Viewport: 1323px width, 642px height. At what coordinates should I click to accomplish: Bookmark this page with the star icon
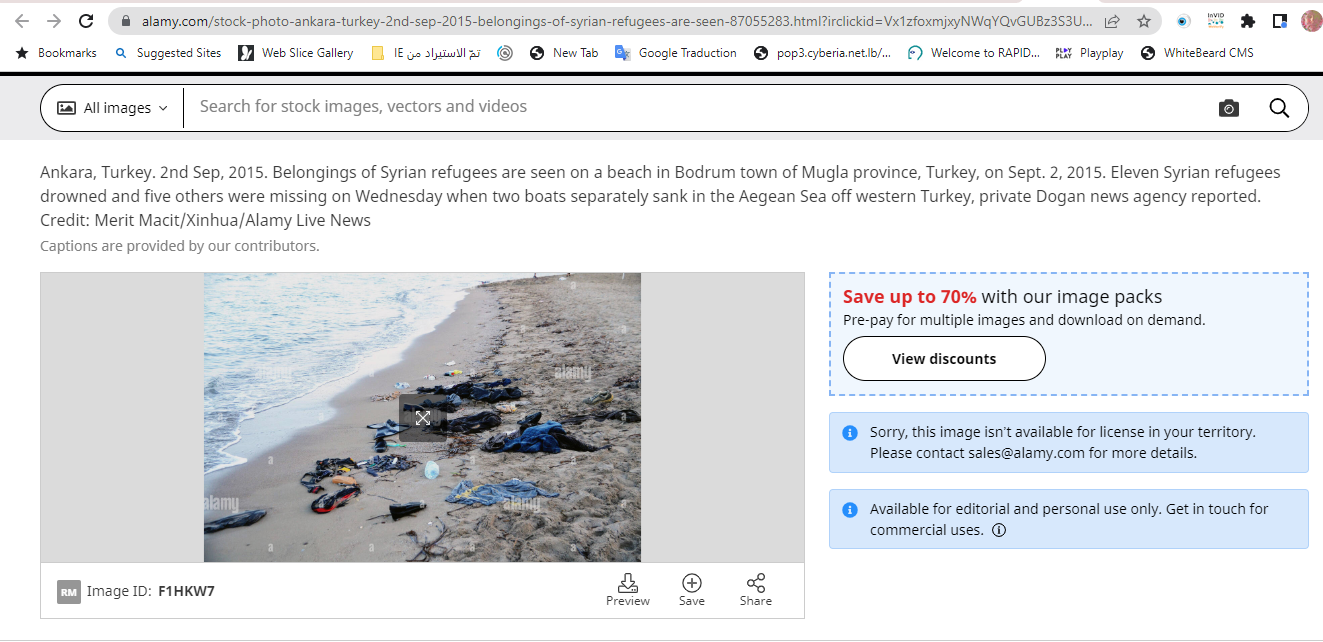tap(1144, 21)
